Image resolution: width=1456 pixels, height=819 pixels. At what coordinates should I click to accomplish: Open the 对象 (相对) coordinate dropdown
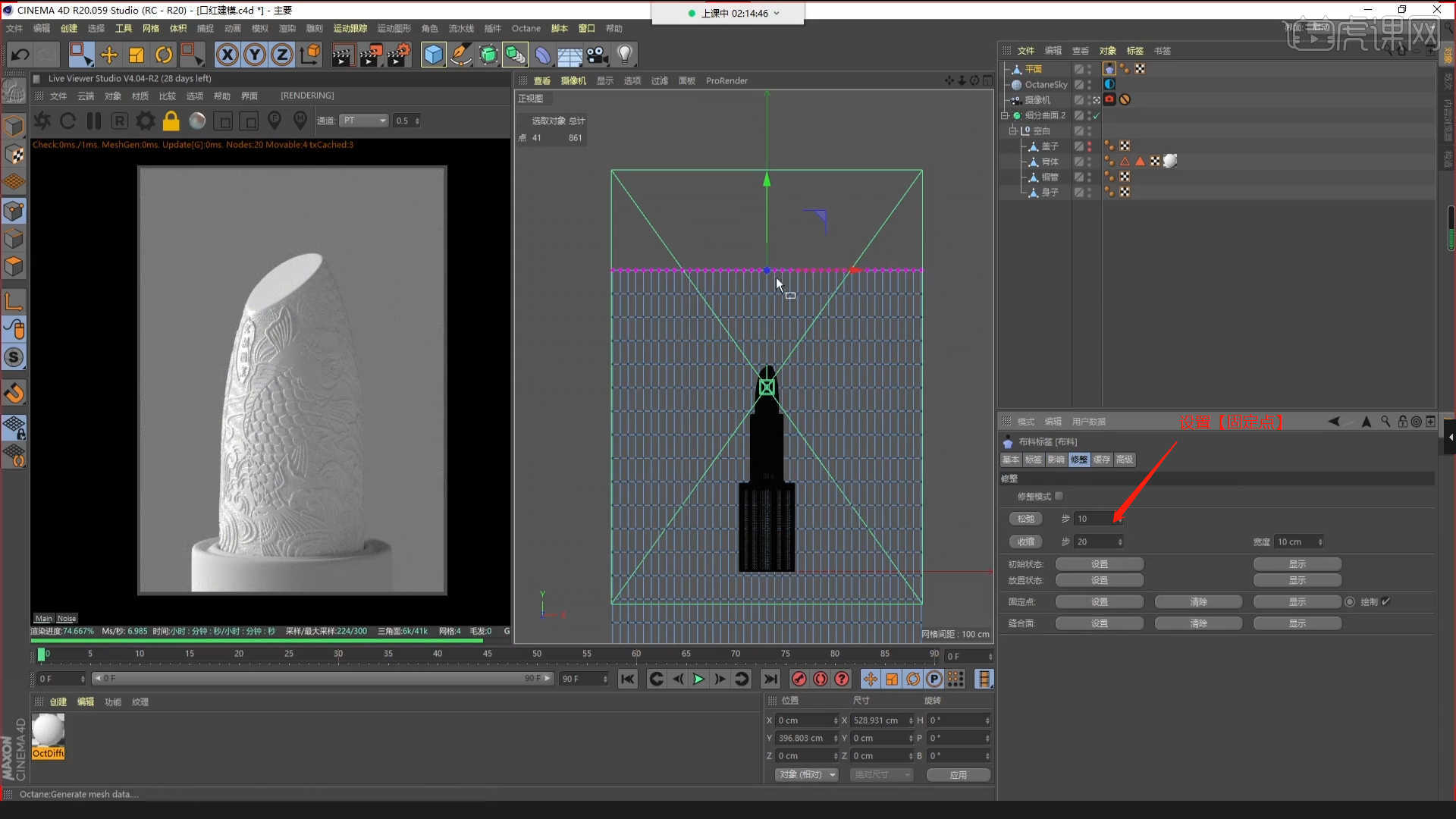pyautogui.click(x=806, y=774)
